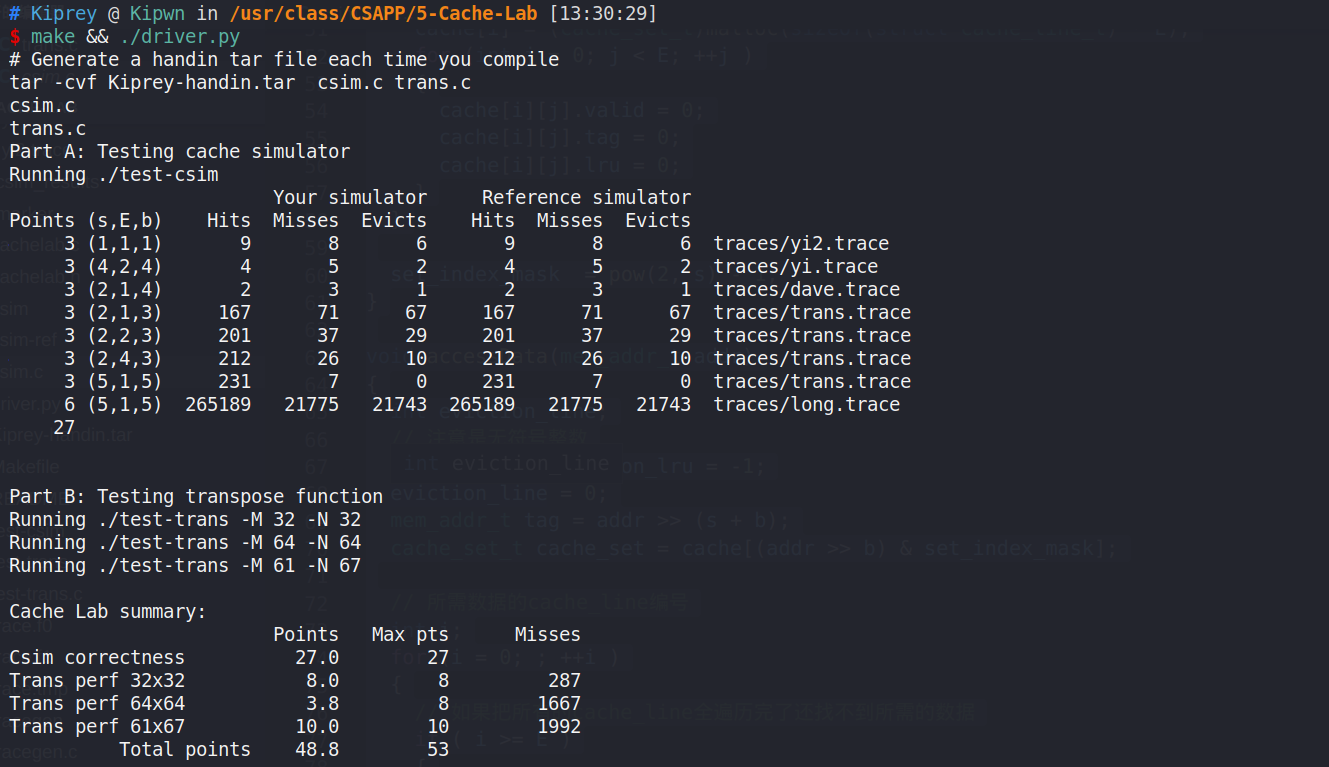Screen dimensions: 1329x767
Task: Click the traces/long.trace file name
Action: 806,405
